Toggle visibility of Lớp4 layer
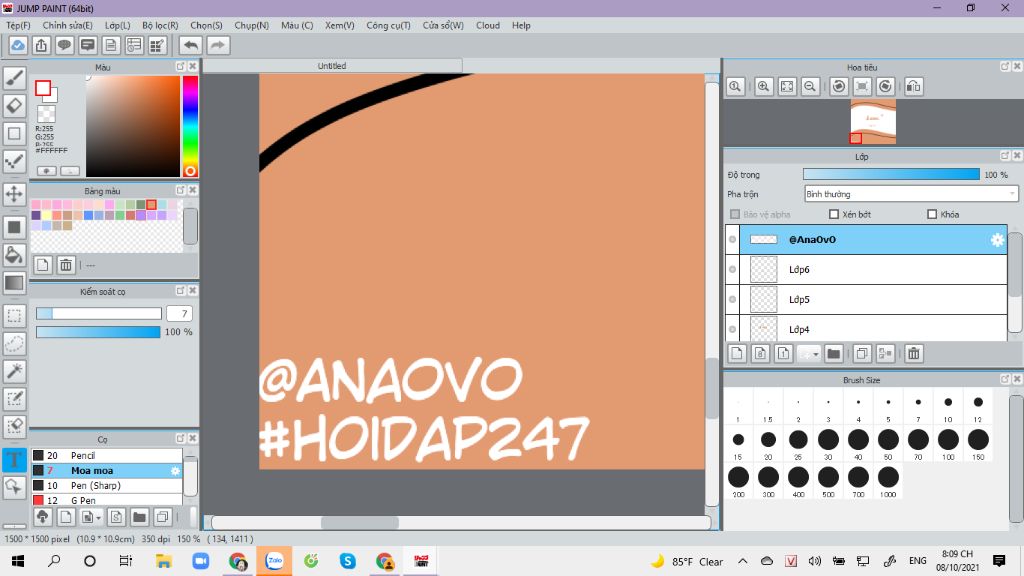This screenshot has height=576, width=1024. point(732,329)
